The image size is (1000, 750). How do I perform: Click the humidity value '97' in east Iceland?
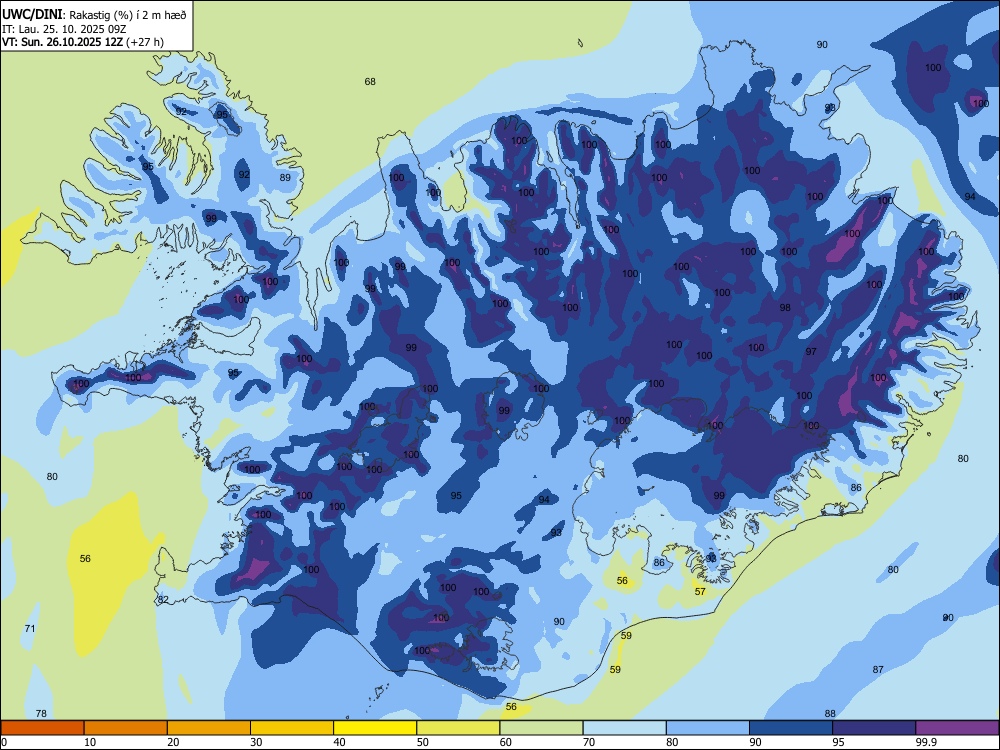811,351
